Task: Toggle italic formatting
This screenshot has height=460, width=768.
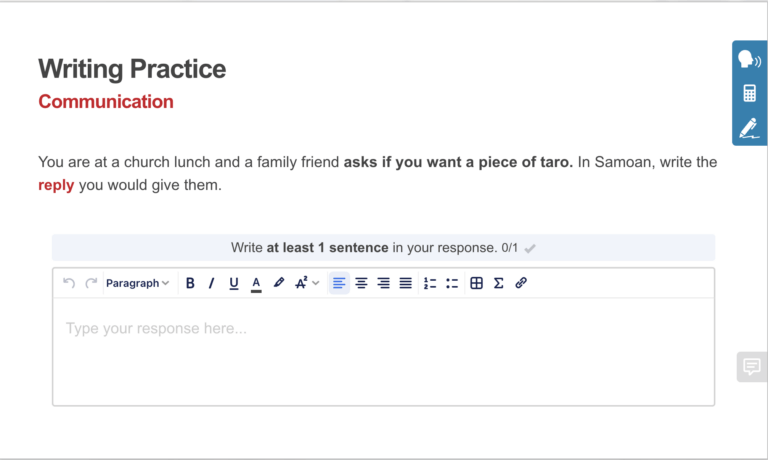Action: [211, 283]
